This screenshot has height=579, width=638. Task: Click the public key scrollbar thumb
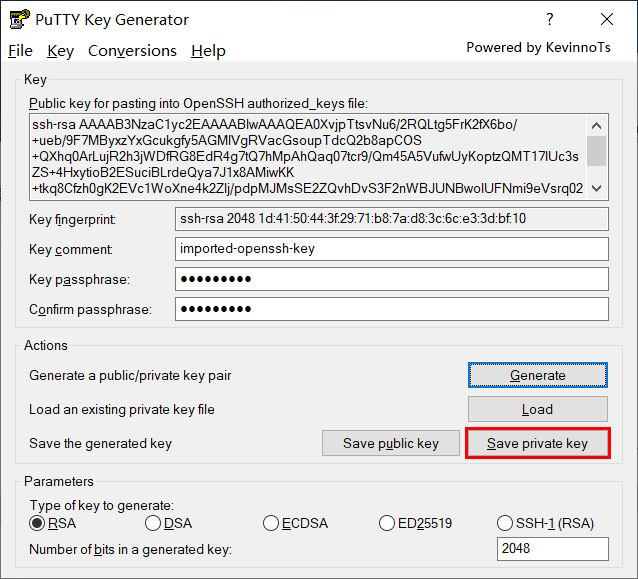596,151
